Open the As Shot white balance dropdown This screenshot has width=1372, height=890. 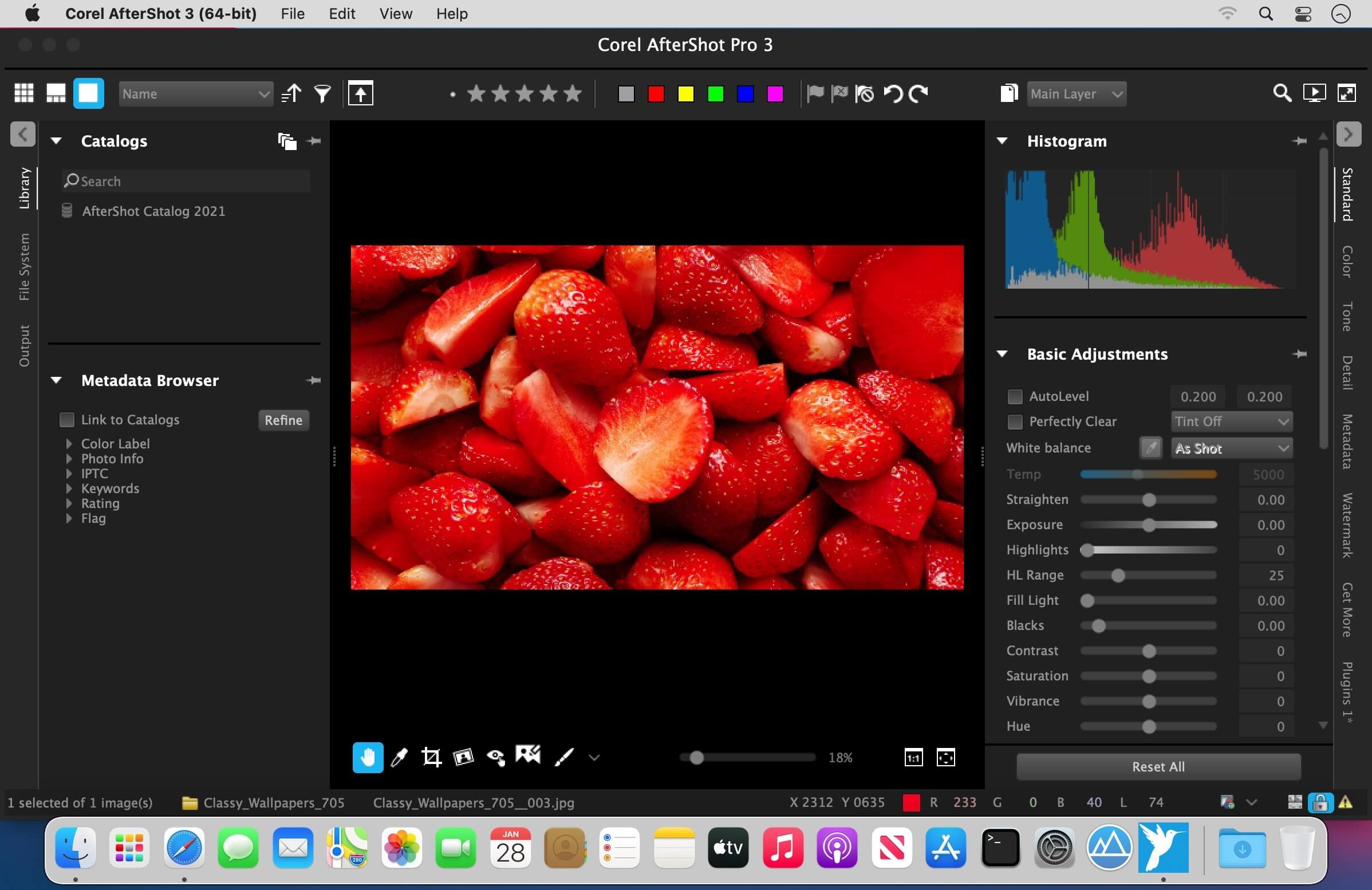coord(1231,448)
